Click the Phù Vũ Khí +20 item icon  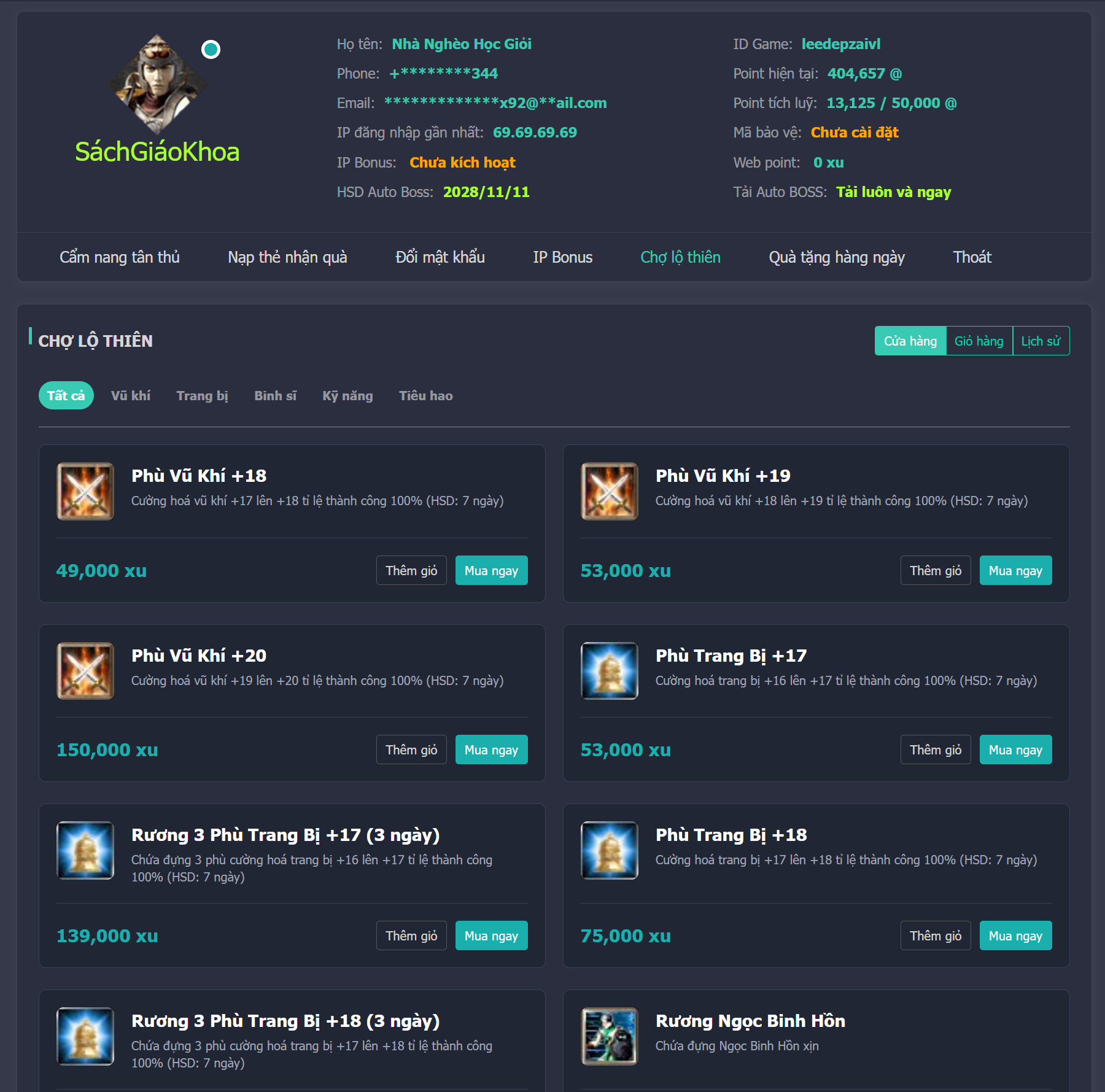coord(85,671)
